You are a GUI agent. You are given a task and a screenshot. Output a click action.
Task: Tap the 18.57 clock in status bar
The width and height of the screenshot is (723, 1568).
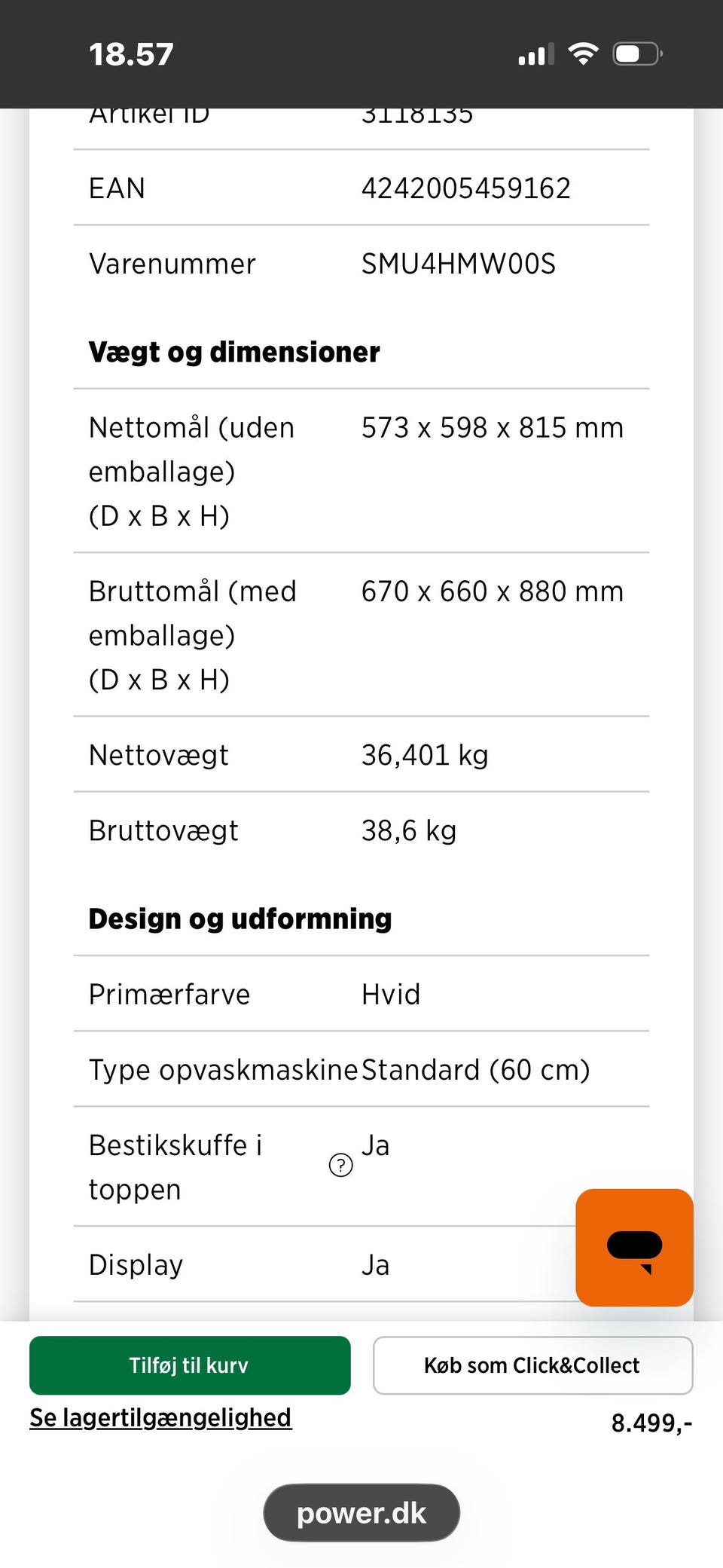pos(131,54)
